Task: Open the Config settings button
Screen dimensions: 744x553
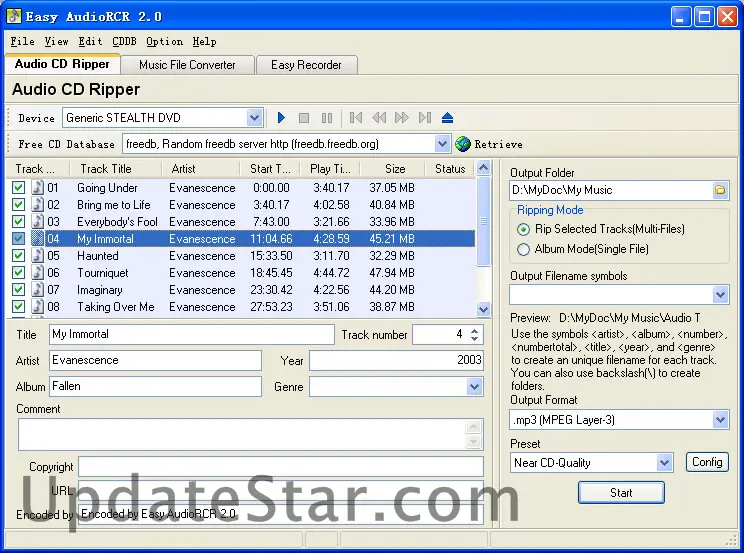Action: [707, 462]
